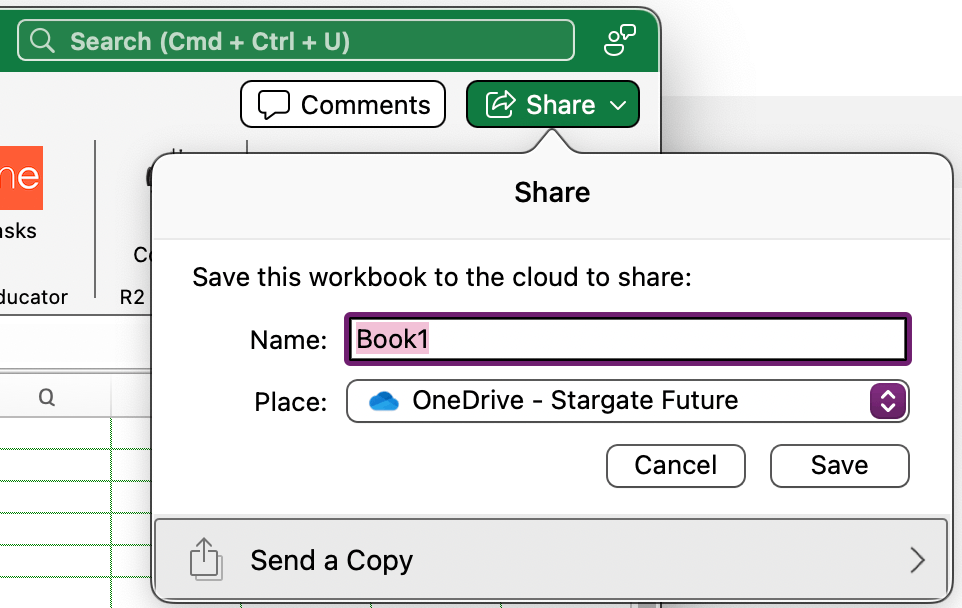Open the Place popup using the purple arrows
This screenshot has height=608, width=962.
click(888, 402)
